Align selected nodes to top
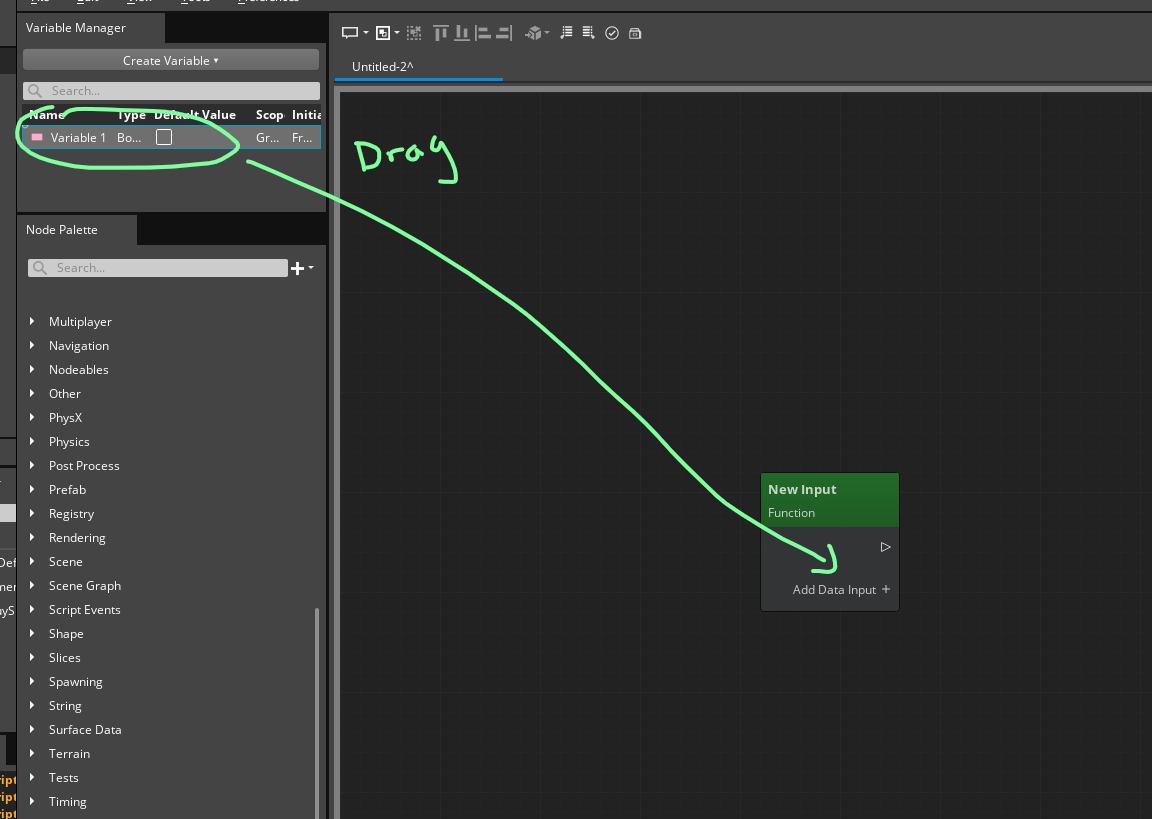The height and width of the screenshot is (819, 1152). (x=440, y=32)
